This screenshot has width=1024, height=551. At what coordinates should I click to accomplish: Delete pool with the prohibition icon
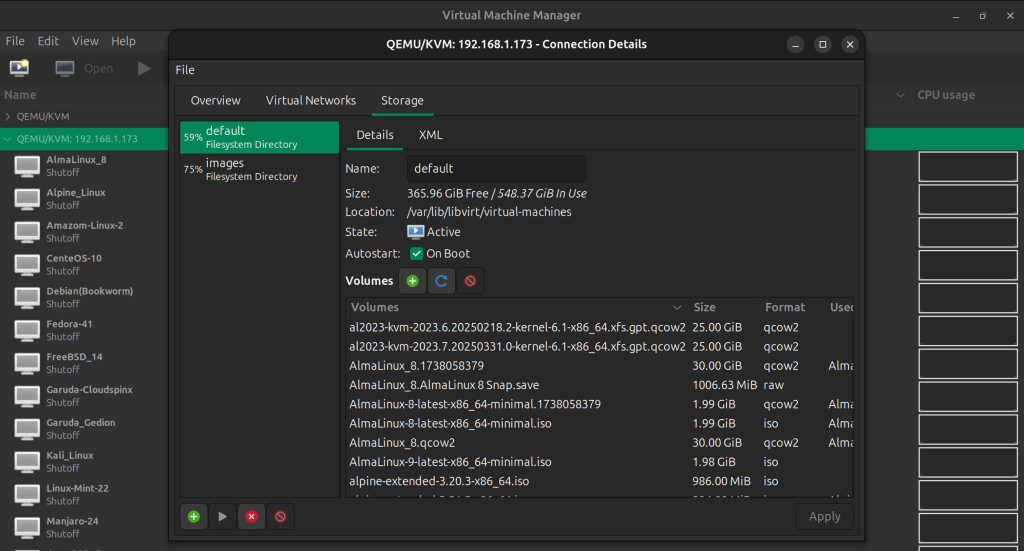[280, 516]
